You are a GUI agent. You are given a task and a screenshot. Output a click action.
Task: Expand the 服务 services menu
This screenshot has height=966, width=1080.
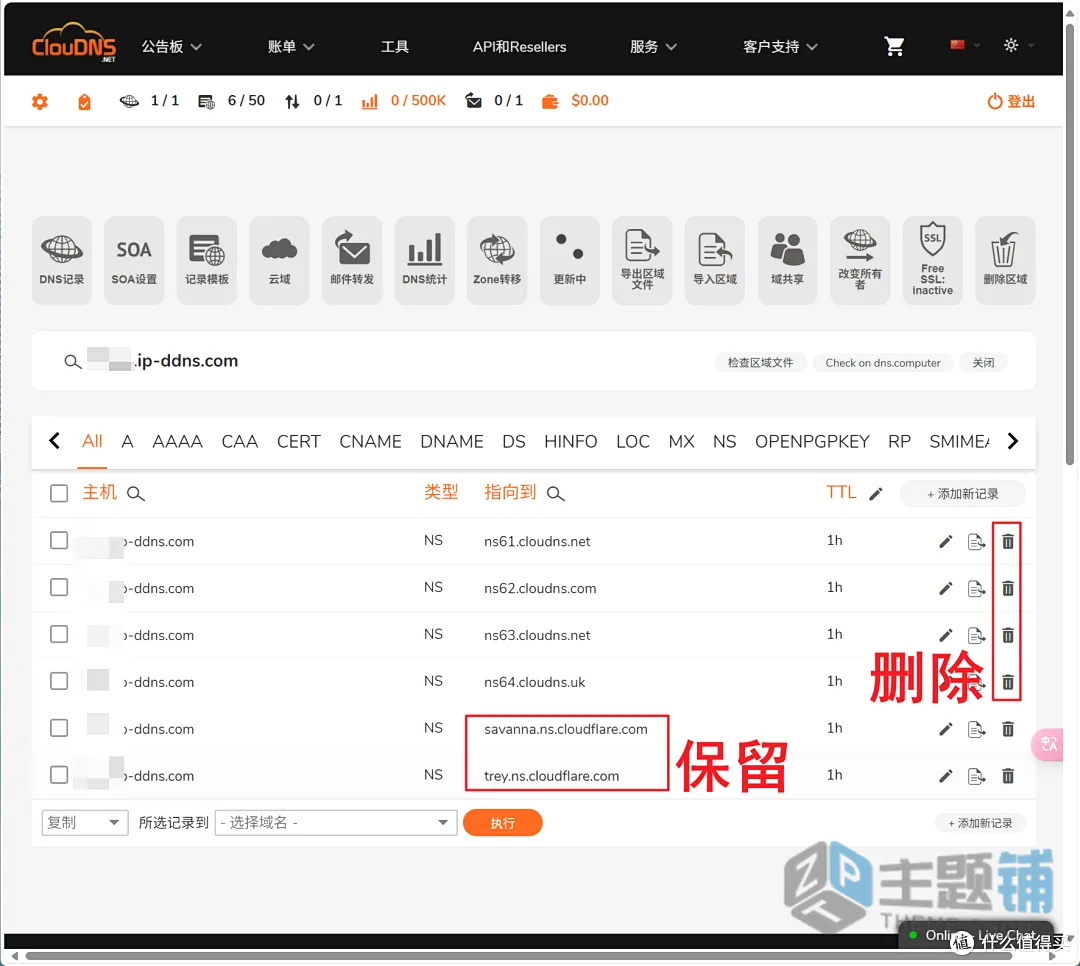[x=653, y=47]
